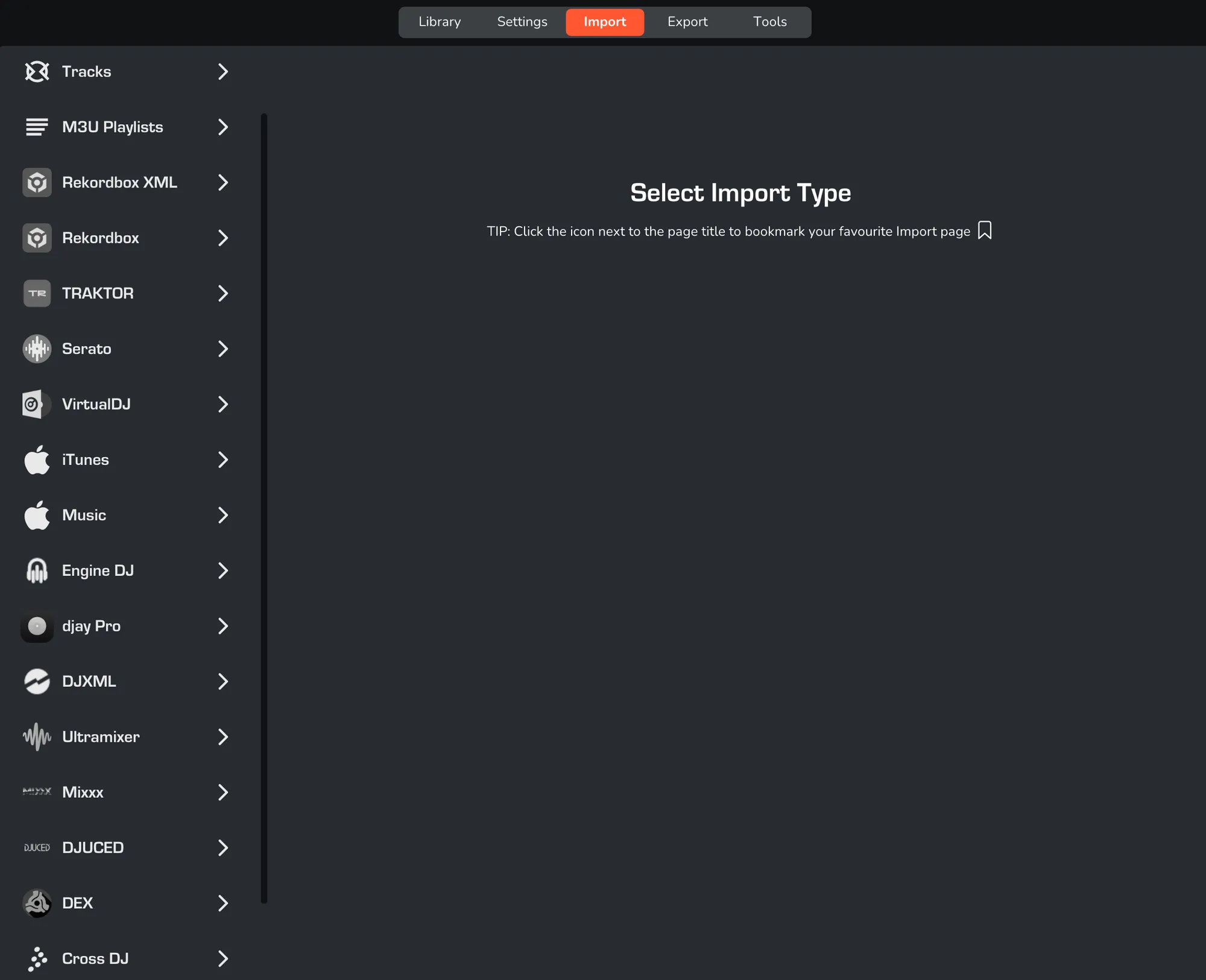The width and height of the screenshot is (1206, 980).
Task: Open the Tools tab
Action: pyautogui.click(x=769, y=22)
